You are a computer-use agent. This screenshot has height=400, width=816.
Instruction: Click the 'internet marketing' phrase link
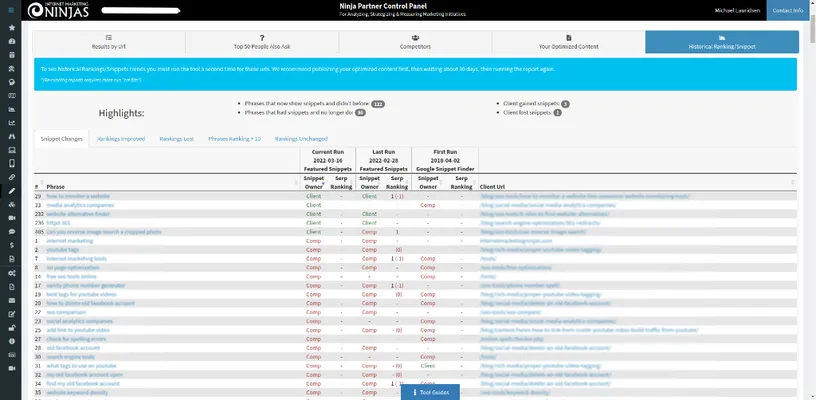click(69, 240)
